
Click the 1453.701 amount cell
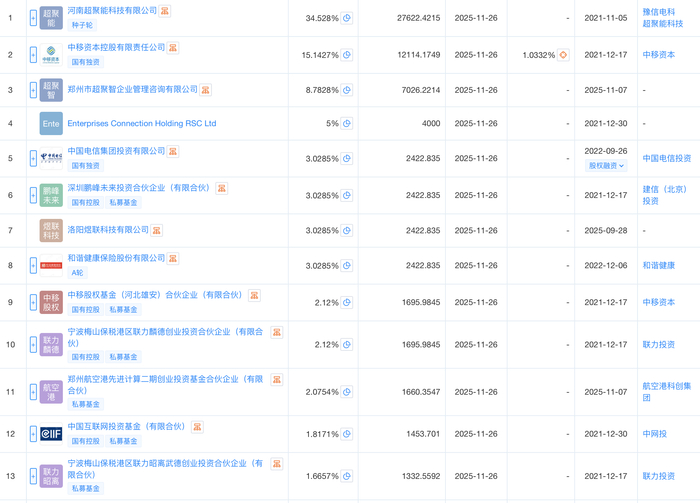(x=423, y=434)
